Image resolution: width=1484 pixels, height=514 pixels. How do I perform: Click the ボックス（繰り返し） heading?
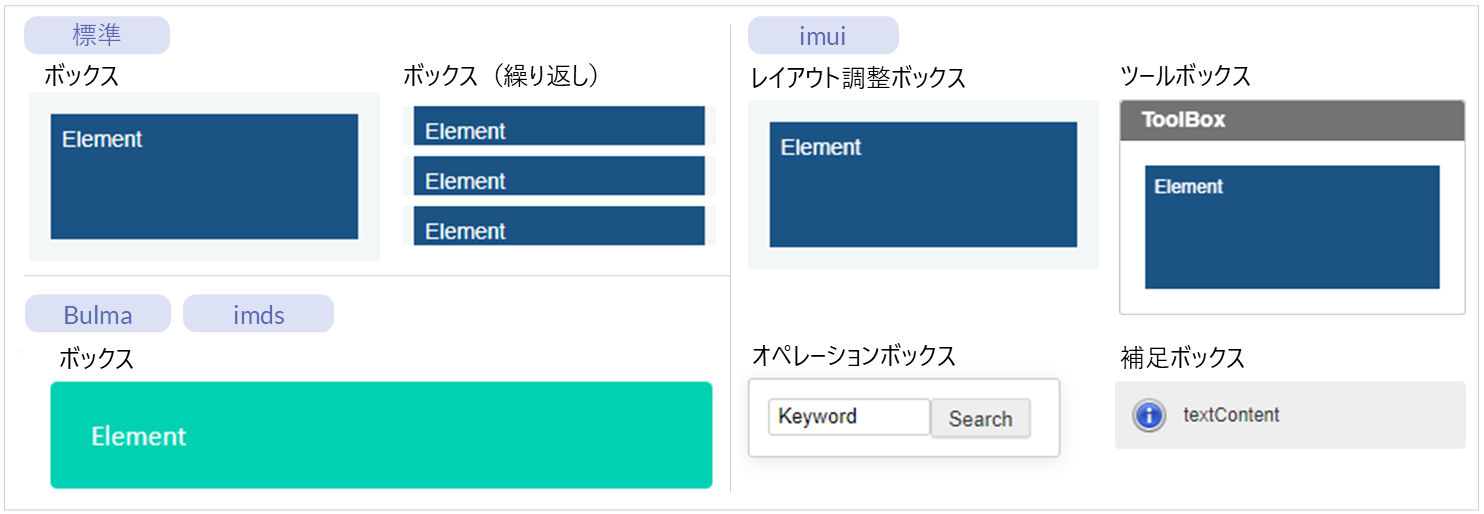click(x=501, y=76)
